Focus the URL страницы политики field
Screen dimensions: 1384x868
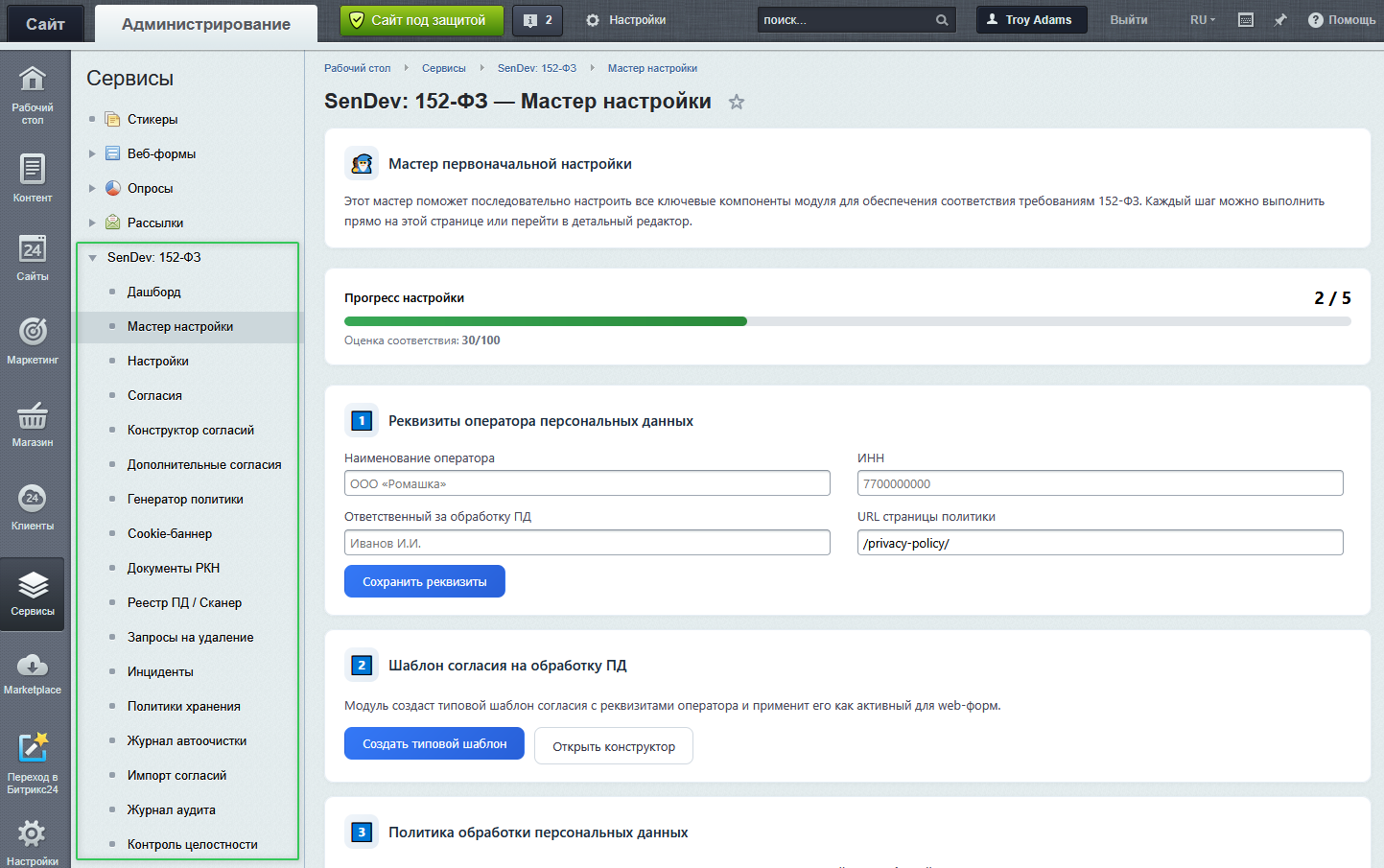(x=1100, y=543)
